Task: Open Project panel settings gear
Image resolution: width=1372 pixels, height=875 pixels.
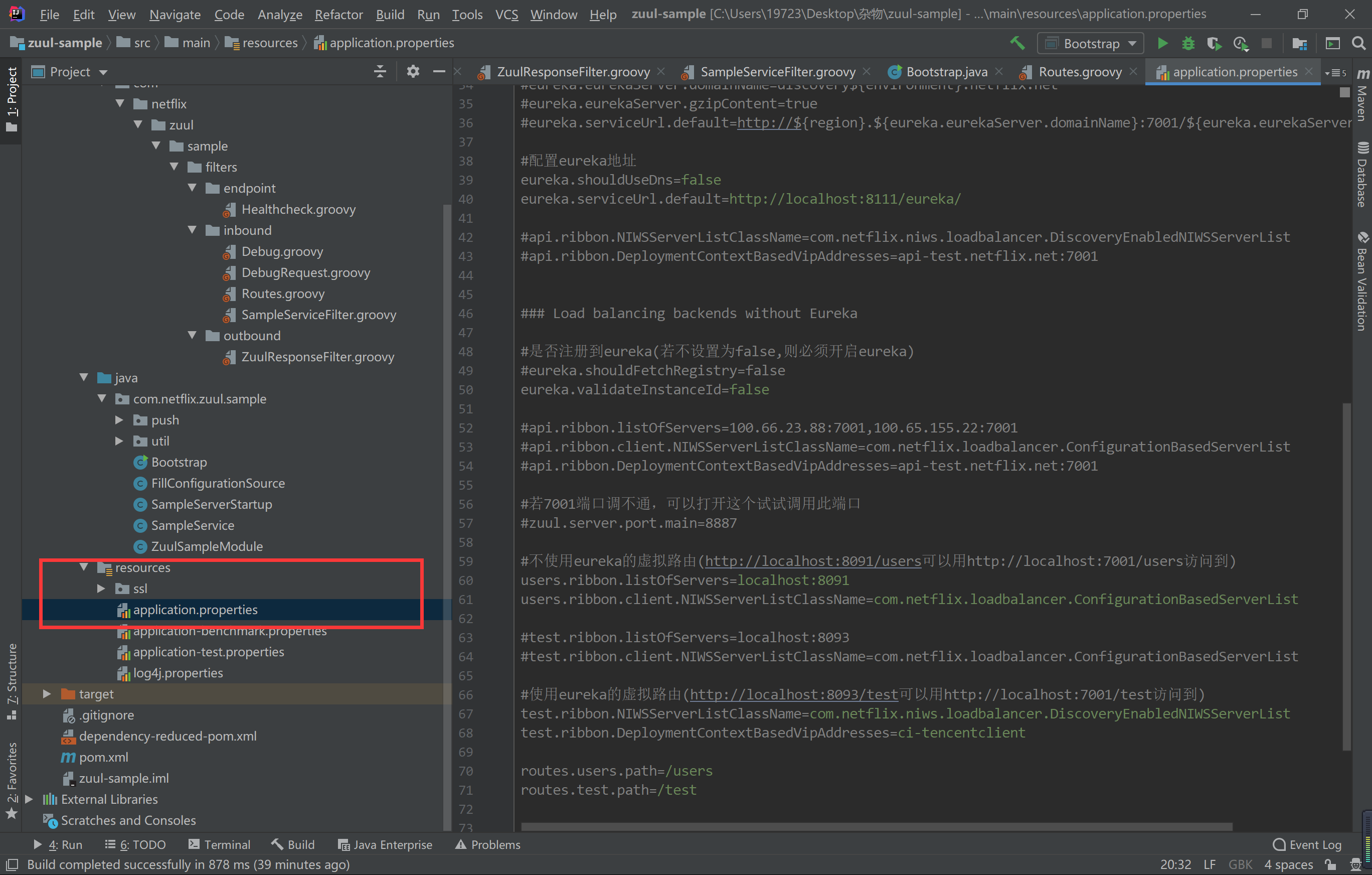Action: (x=413, y=71)
